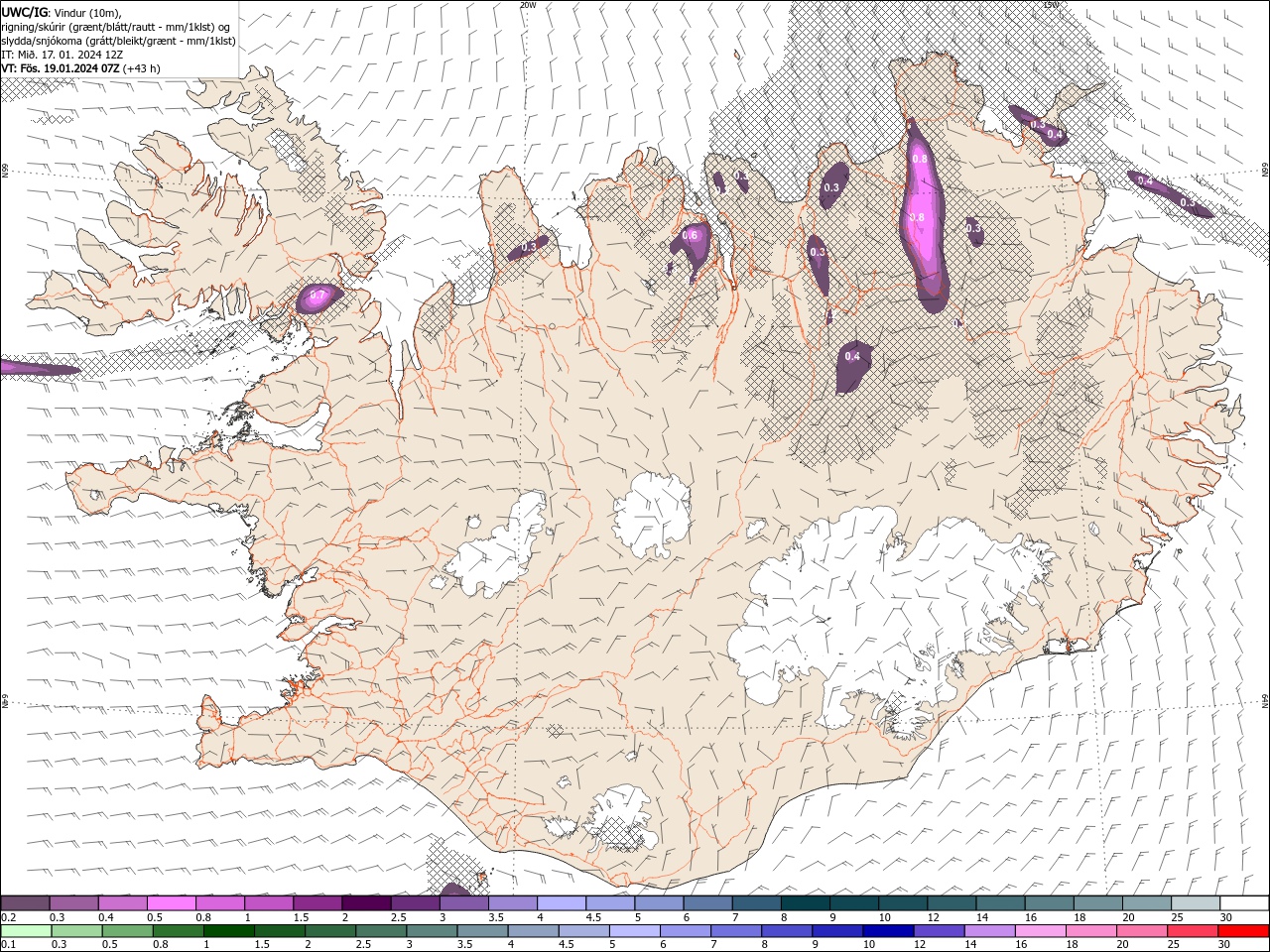Choose the 20–25 hot pink swatch, lower legend
The image size is (1270, 952).
coord(1142,931)
